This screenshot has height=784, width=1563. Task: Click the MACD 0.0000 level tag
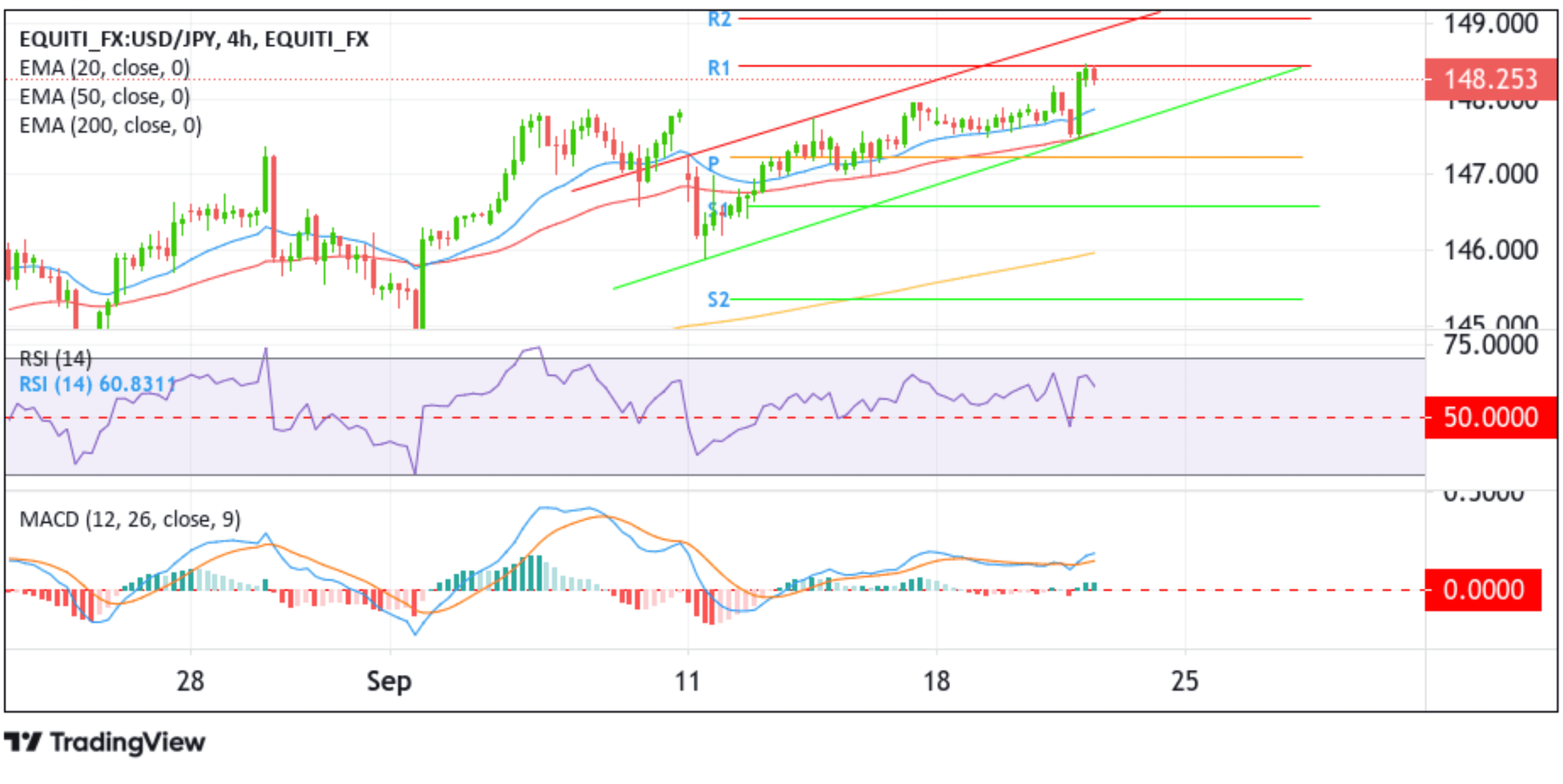tap(1483, 589)
